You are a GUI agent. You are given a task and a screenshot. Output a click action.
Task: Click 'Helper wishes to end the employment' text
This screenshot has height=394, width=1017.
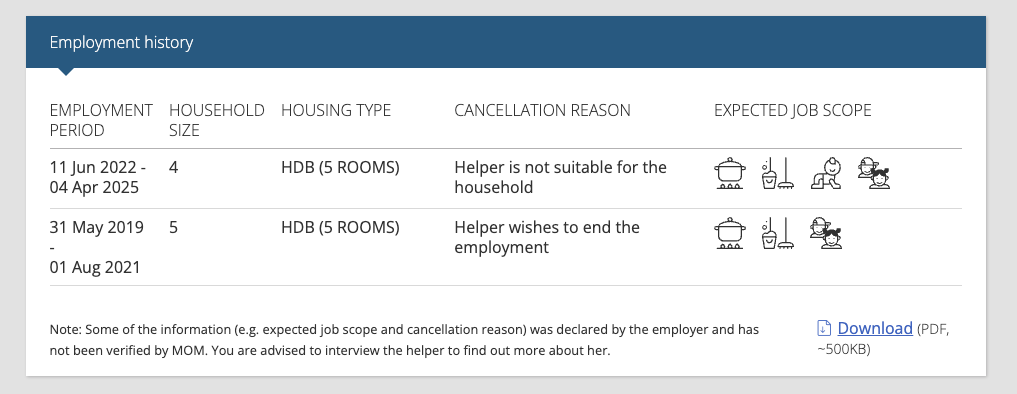547,238
